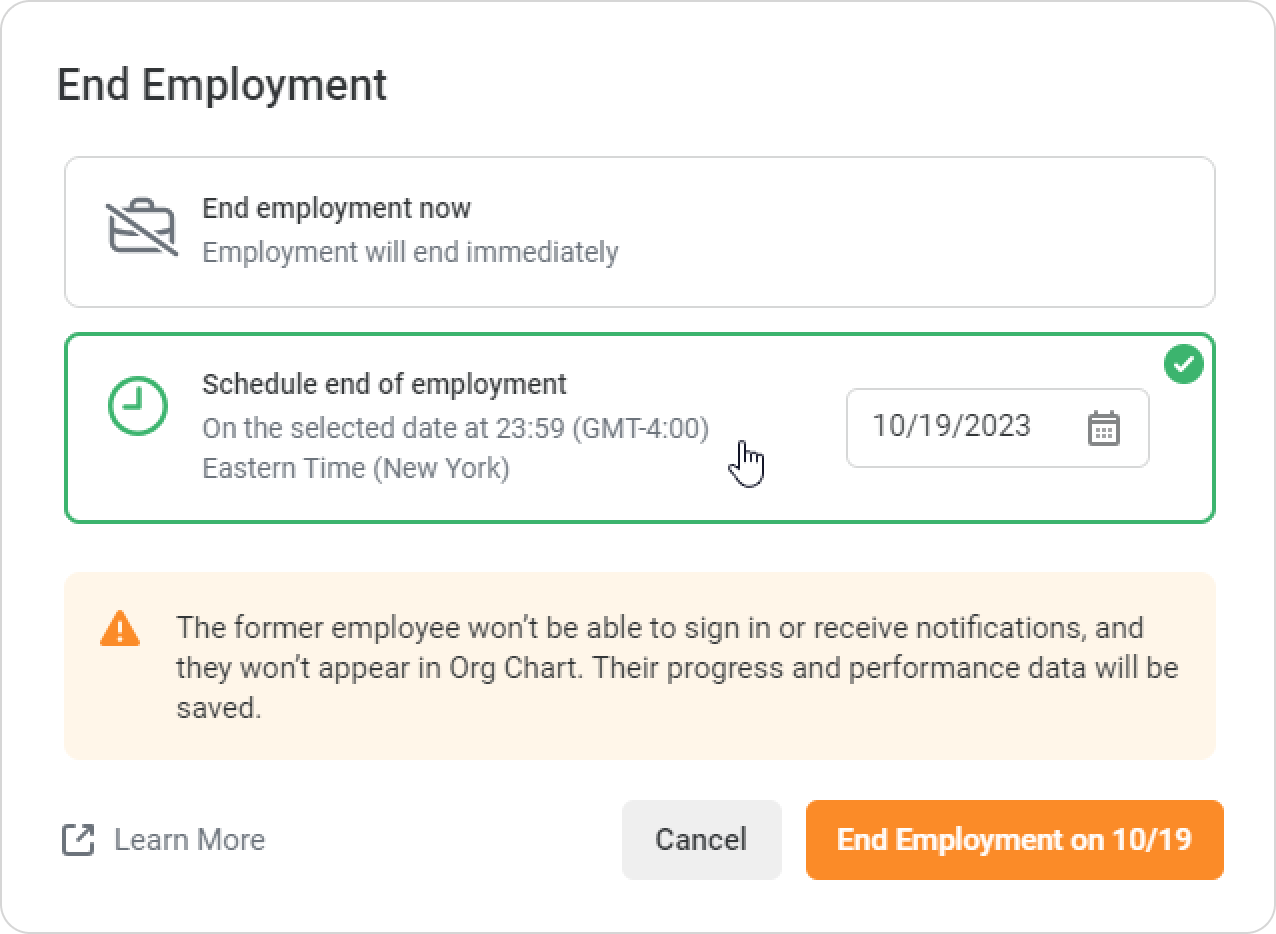Click the external link icon beside Learn More
1276x934 pixels.
pos(78,840)
